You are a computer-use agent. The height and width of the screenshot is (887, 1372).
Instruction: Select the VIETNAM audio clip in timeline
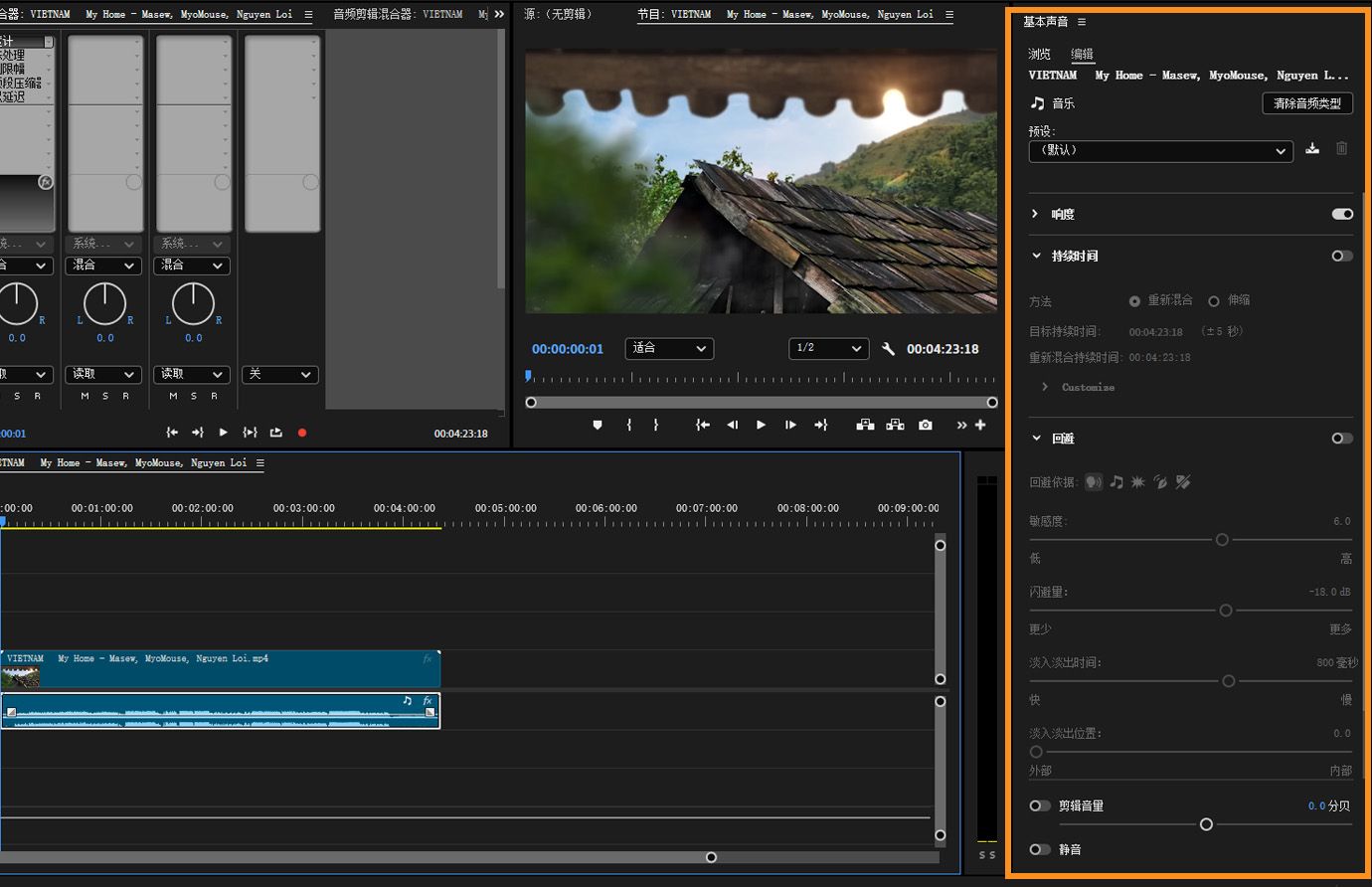click(x=219, y=710)
